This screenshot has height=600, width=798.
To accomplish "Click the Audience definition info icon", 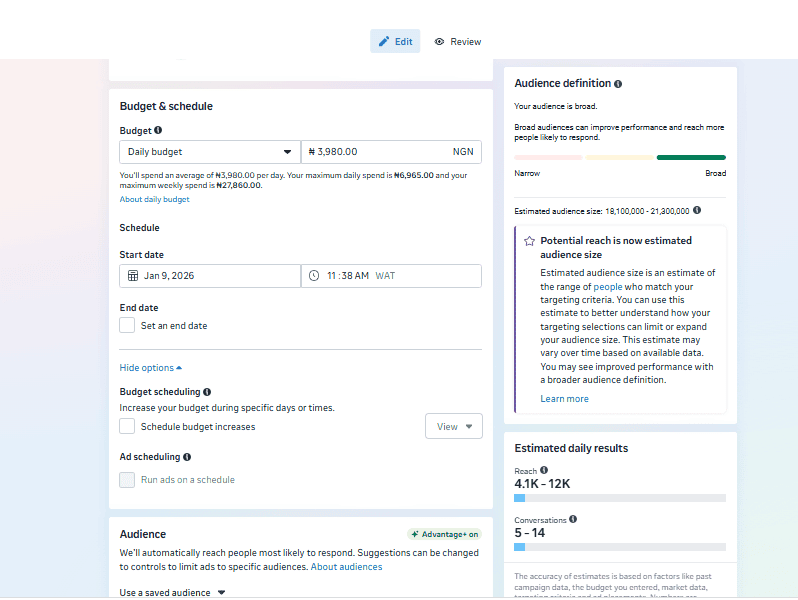I will [618, 84].
